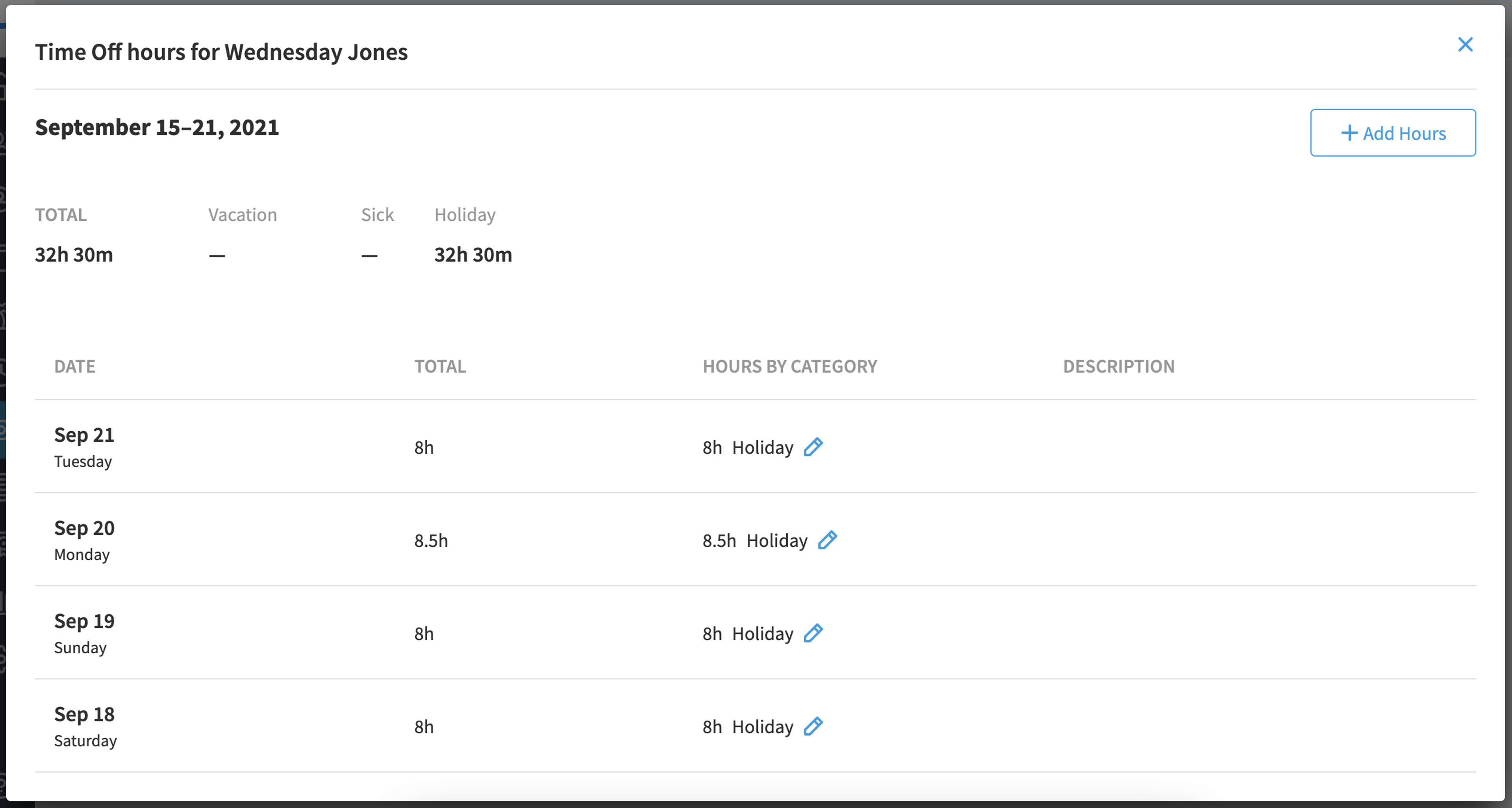The width and height of the screenshot is (1512, 808).
Task: Click the HOURS BY CATEGORY column header
Action: click(x=790, y=367)
